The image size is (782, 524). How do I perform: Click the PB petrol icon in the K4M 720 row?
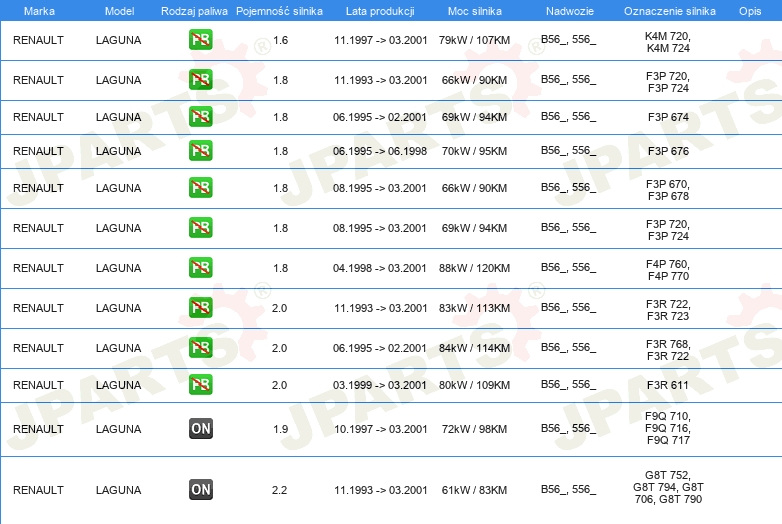point(201,40)
